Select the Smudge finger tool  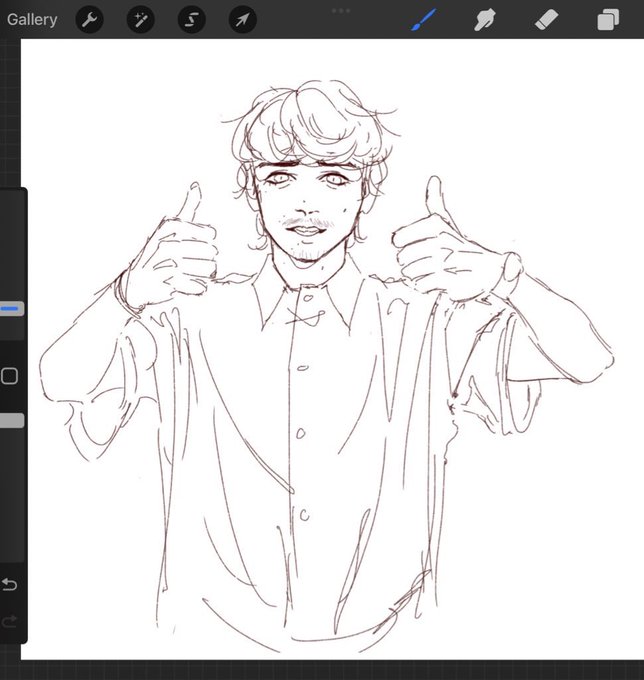click(x=484, y=20)
